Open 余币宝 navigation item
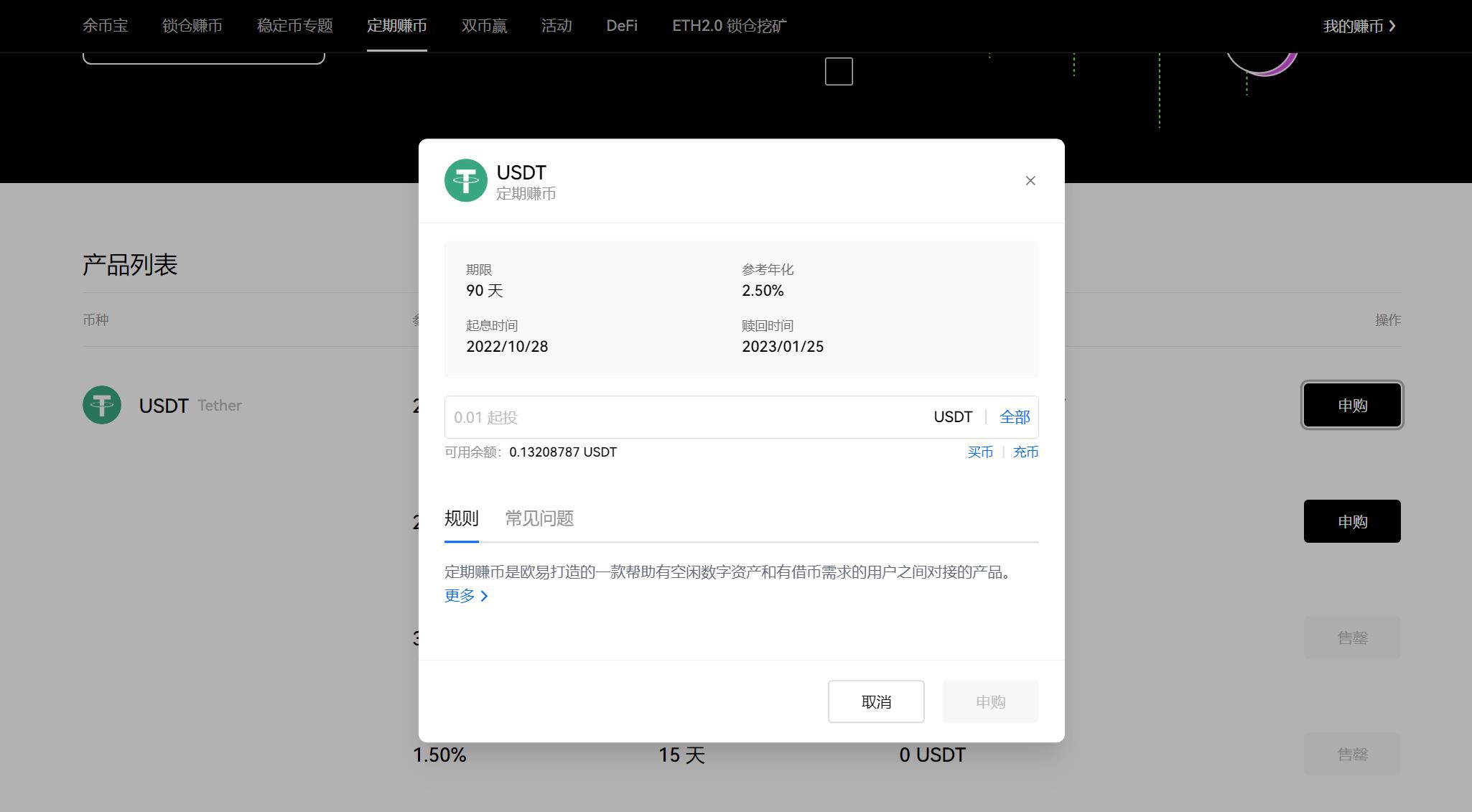 tap(105, 26)
